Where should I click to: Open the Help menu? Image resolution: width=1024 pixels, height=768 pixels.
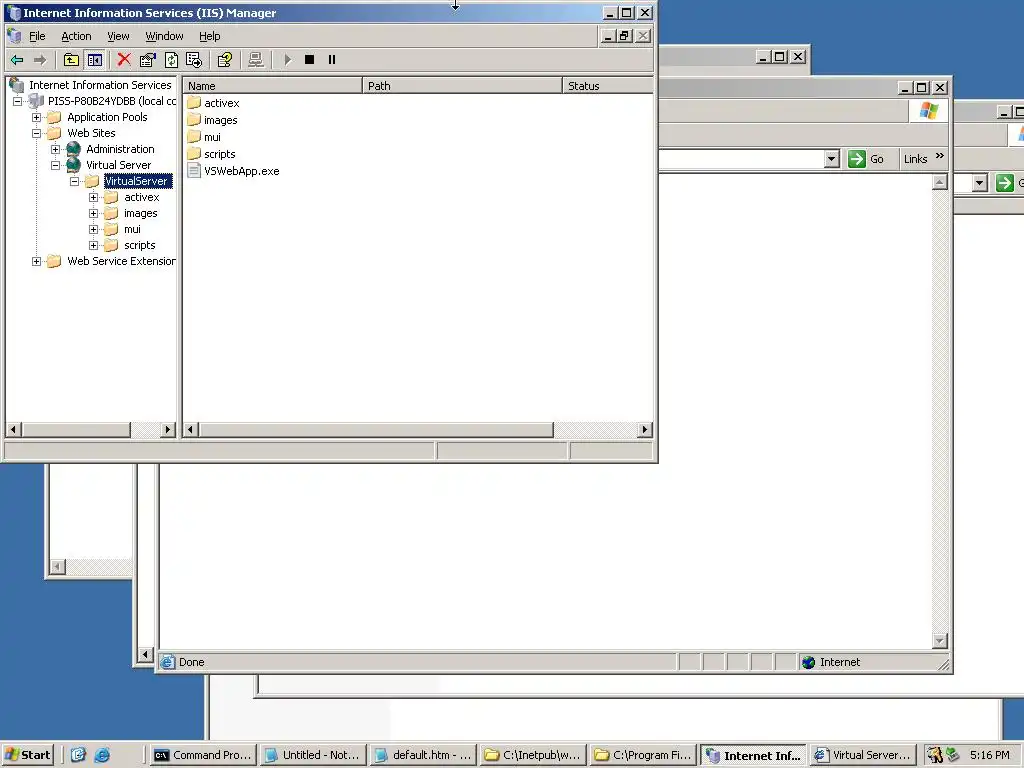tap(210, 37)
